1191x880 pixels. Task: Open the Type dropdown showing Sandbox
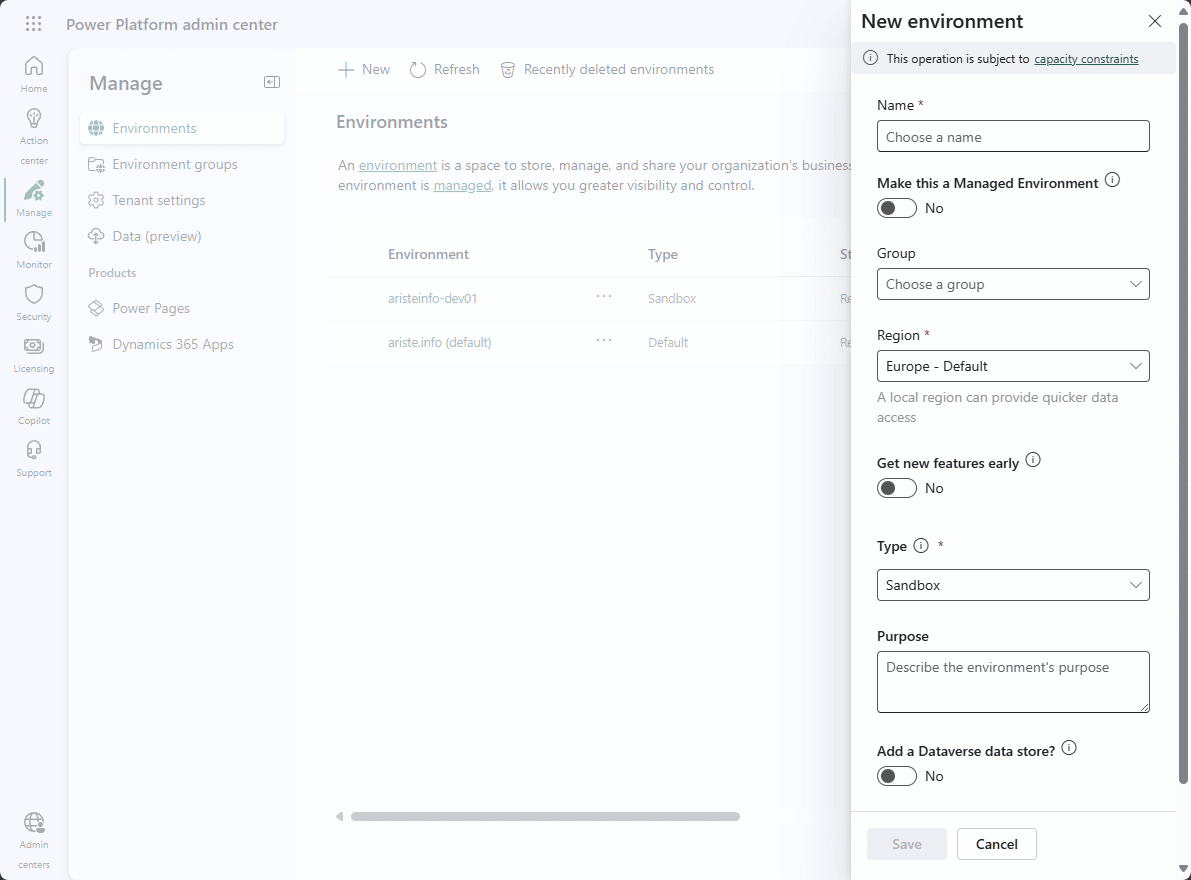coord(1012,585)
